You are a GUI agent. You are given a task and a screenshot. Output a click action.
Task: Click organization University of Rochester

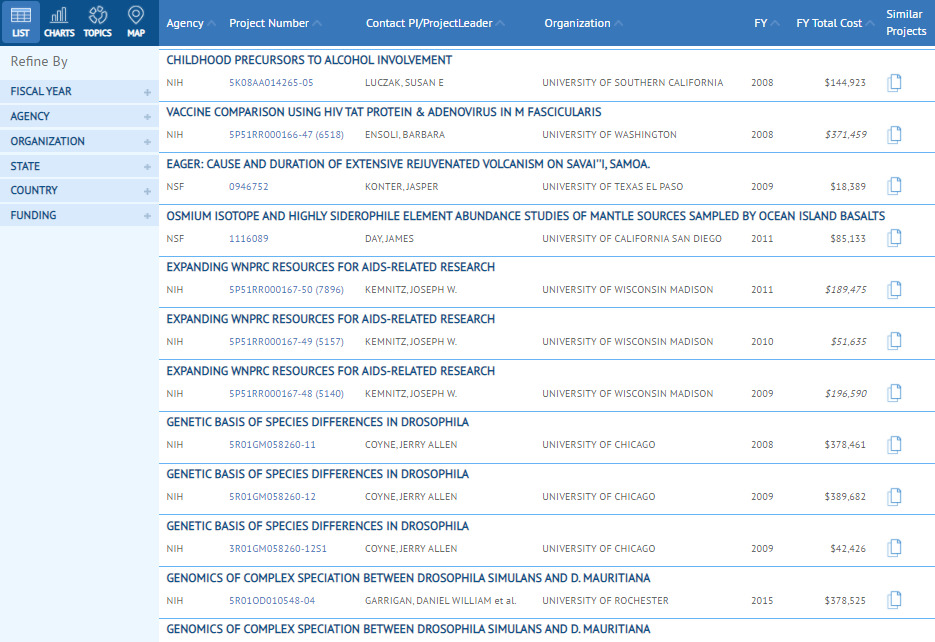[x=605, y=600]
